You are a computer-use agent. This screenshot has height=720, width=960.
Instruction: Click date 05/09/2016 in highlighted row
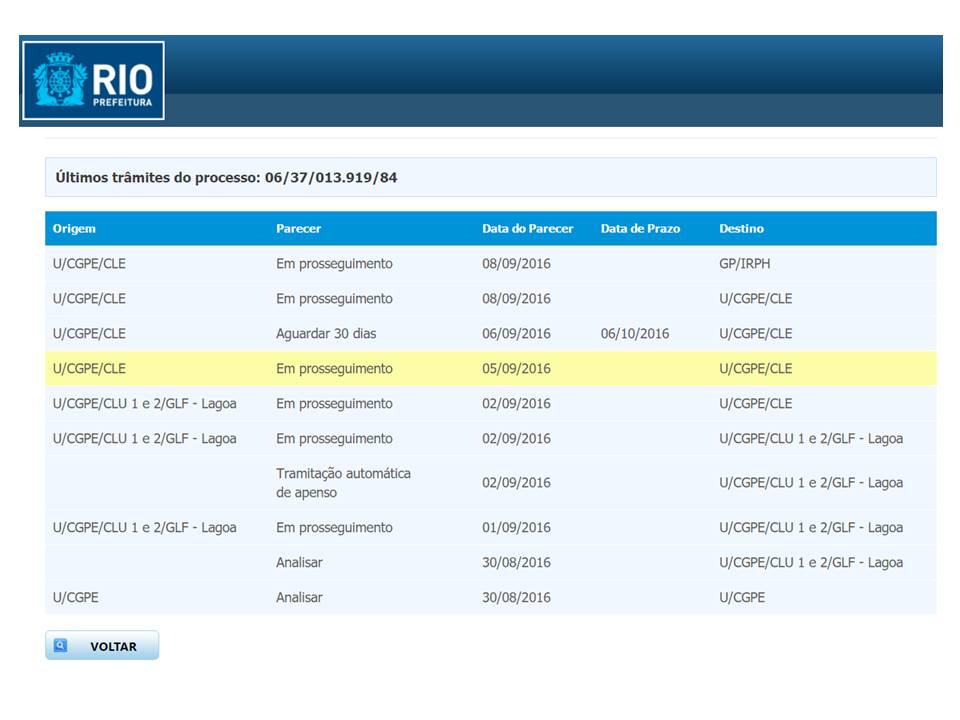pos(516,369)
